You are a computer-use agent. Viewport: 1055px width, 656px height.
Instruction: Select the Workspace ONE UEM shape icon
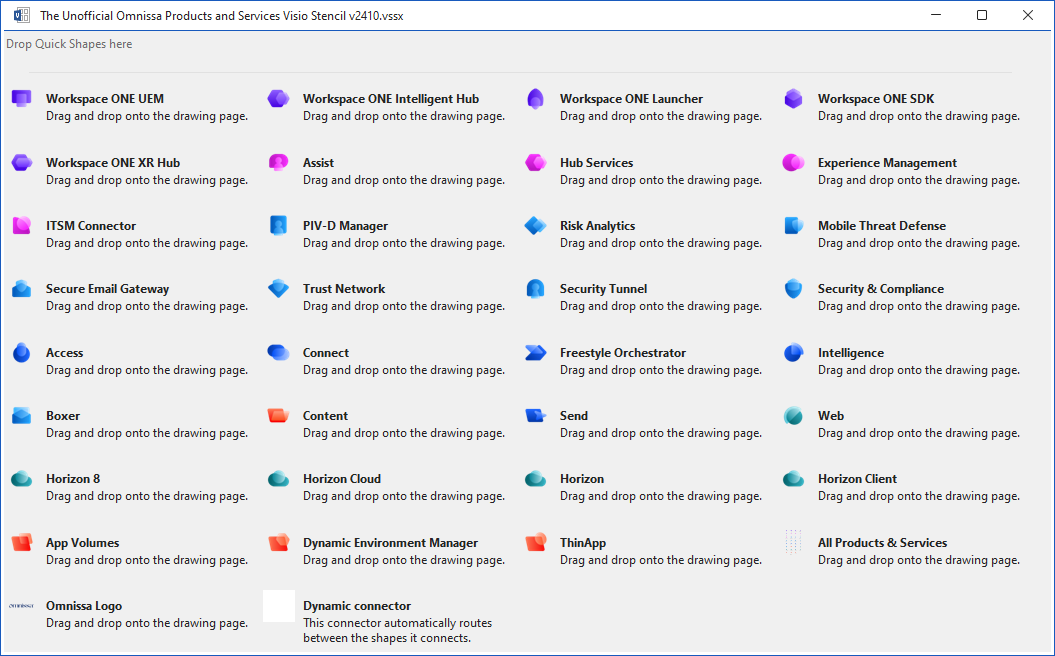tap(22, 99)
